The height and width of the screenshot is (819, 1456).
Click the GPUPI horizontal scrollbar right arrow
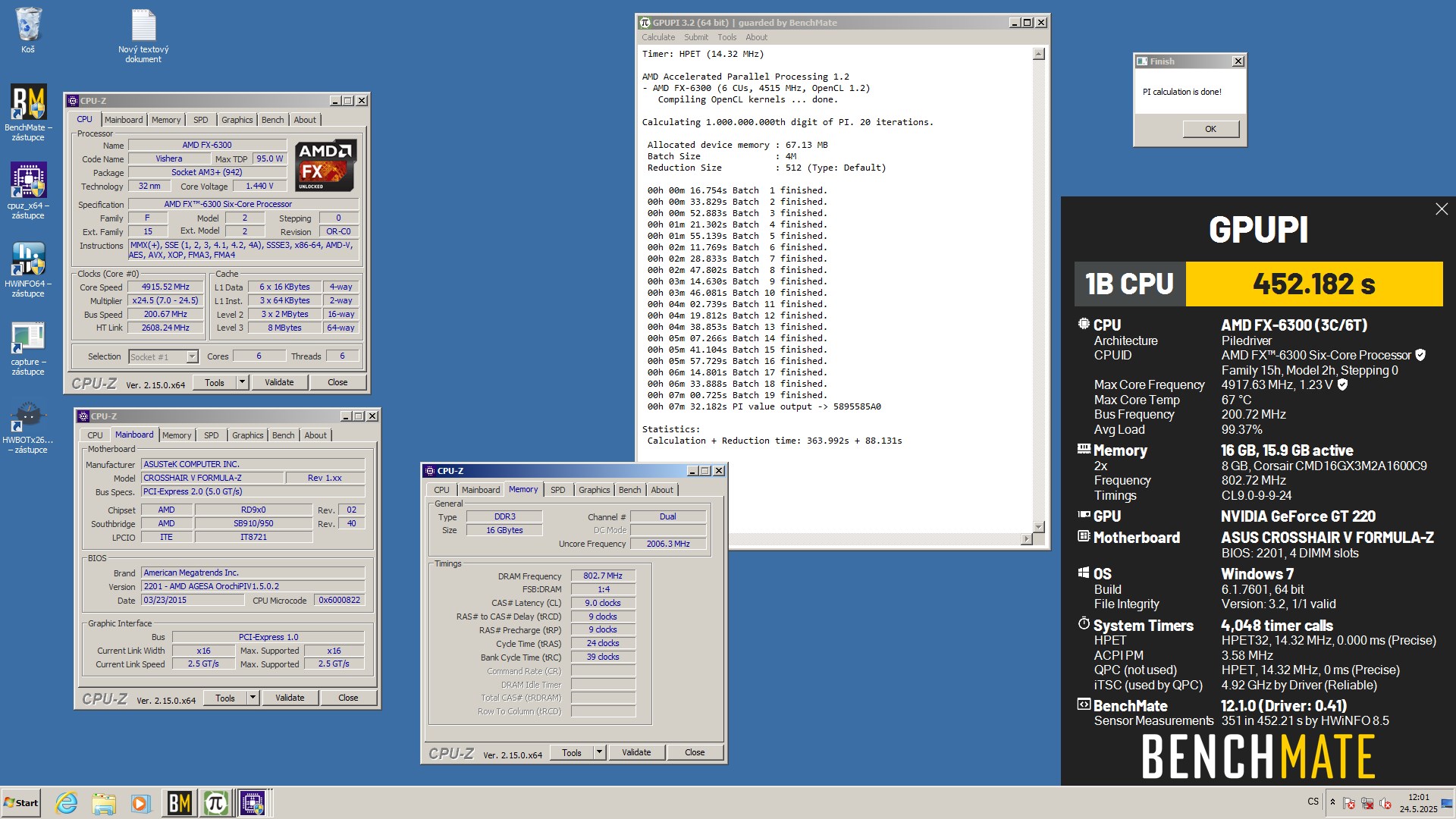(x=1027, y=539)
